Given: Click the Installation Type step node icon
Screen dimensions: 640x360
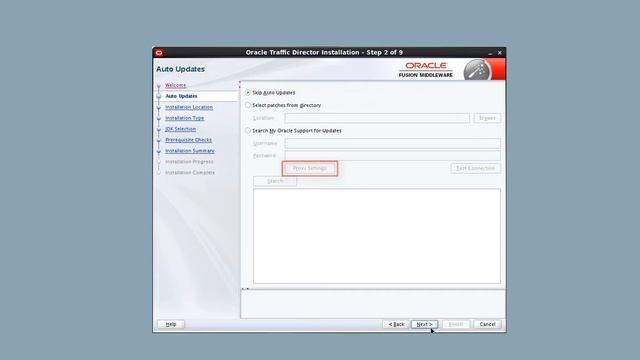Looking at the screenshot, I should (x=159, y=119).
